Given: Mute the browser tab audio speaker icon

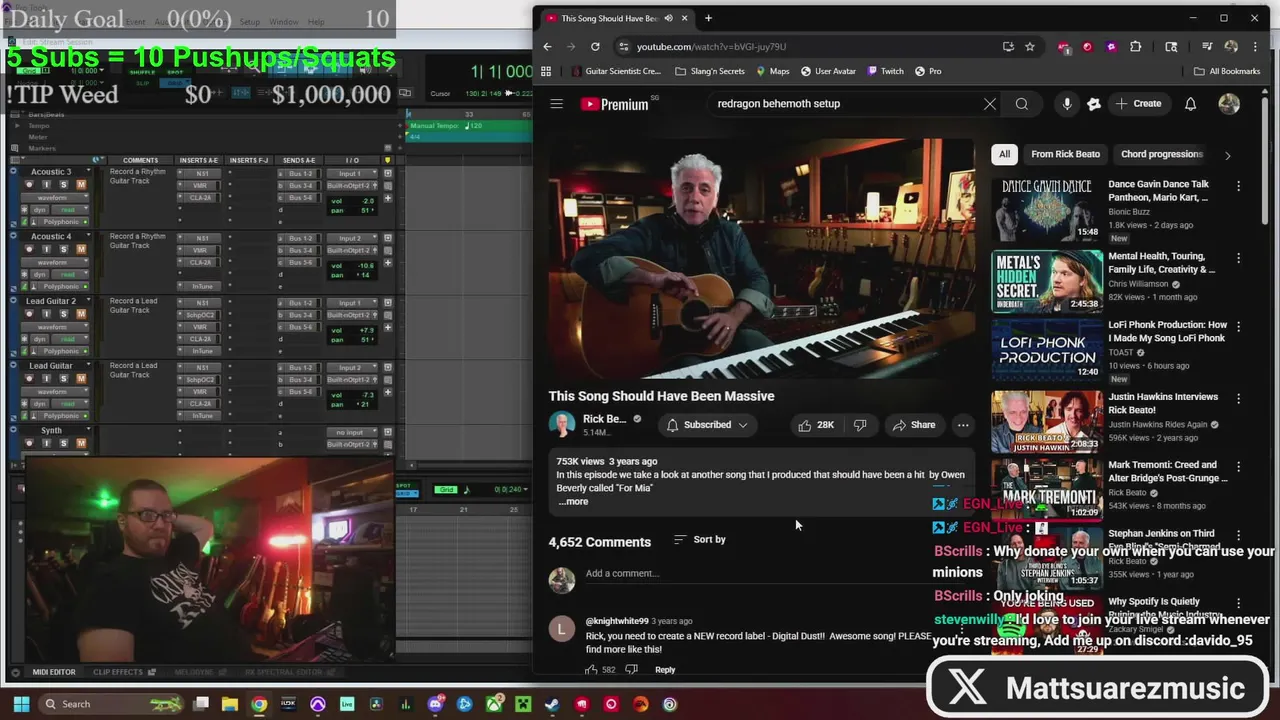Looking at the screenshot, I should (668, 18).
